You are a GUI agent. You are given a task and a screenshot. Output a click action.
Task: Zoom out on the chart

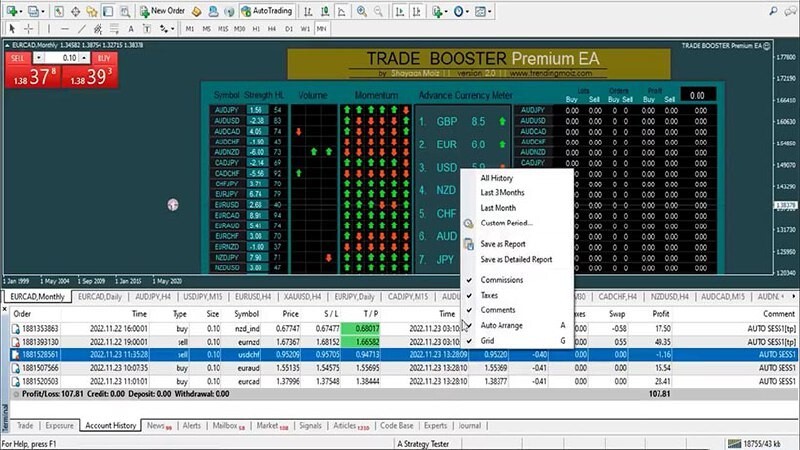tap(378, 11)
